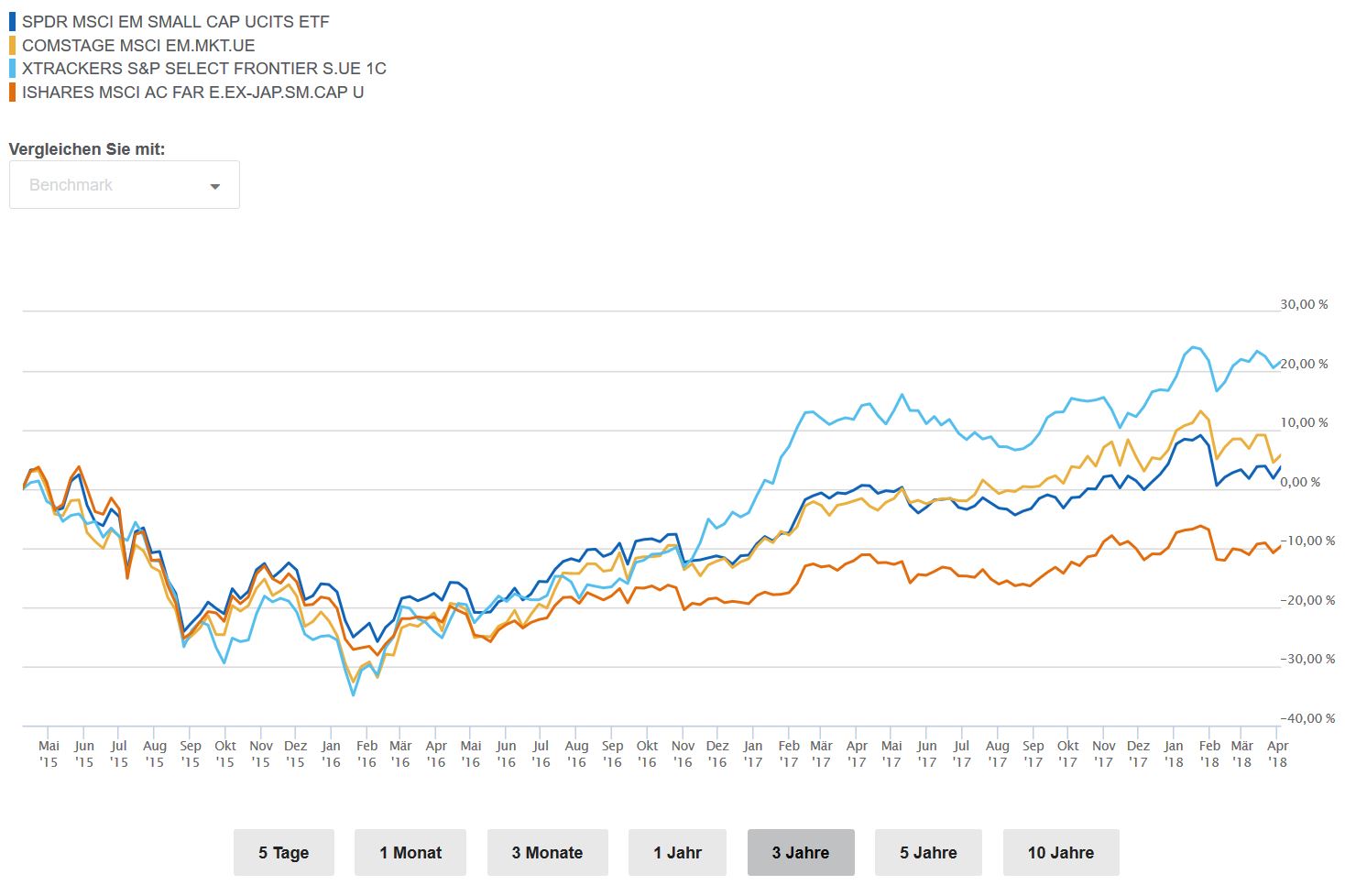This screenshot has height=896, width=1345.
Task: Click the light blue Xtrackers legend swatch
Action: [x=12, y=68]
